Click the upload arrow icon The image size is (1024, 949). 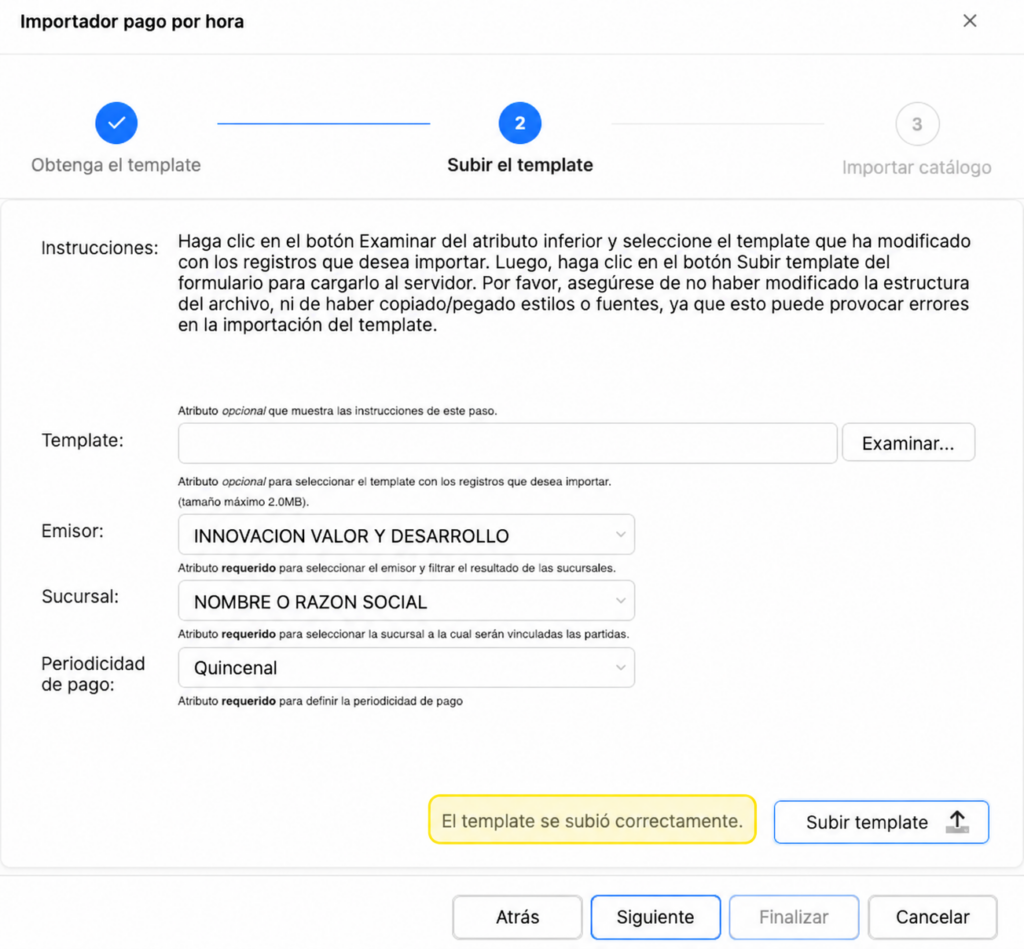click(957, 821)
